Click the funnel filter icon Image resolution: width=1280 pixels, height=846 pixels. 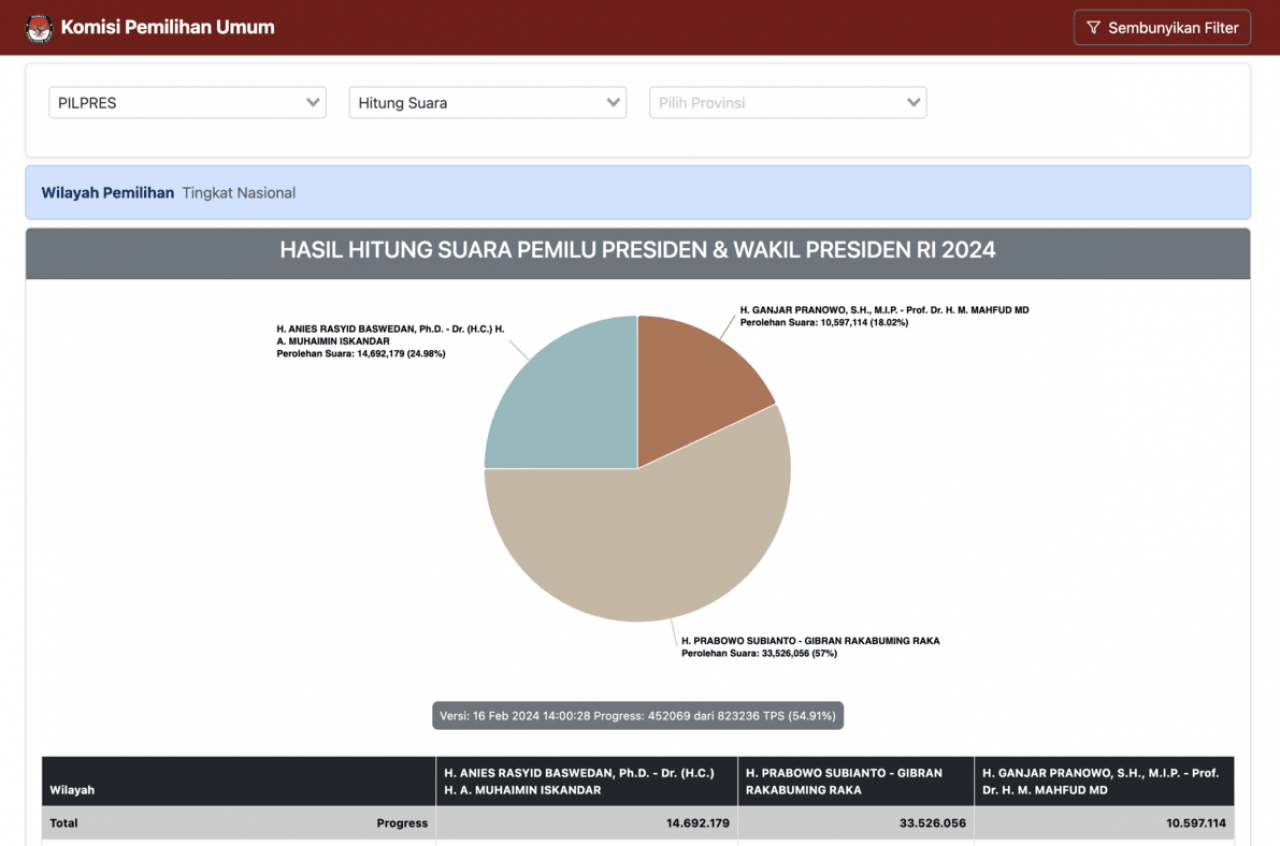tap(1093, 28)
